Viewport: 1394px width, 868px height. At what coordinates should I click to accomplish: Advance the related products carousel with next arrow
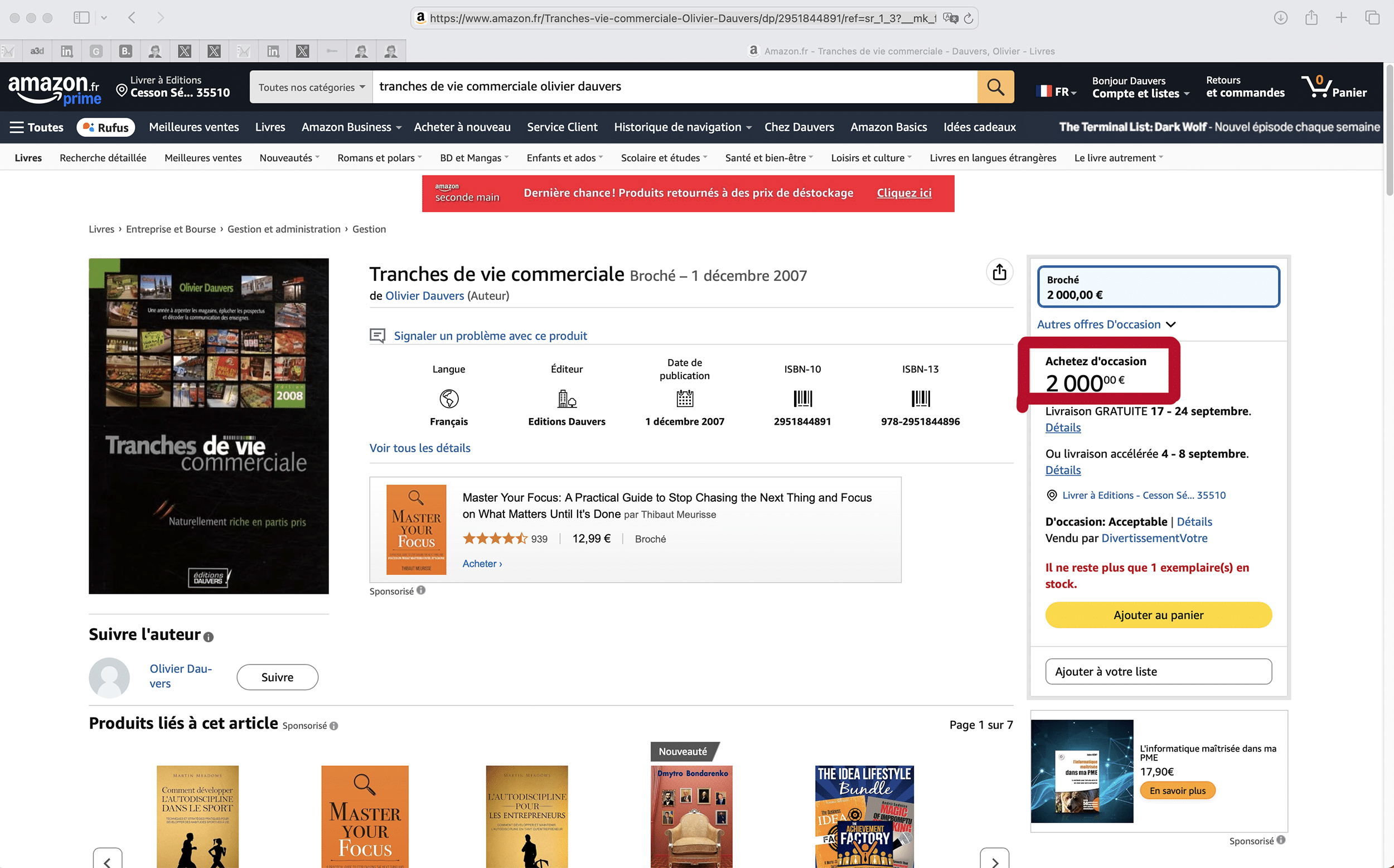(994, 859)
